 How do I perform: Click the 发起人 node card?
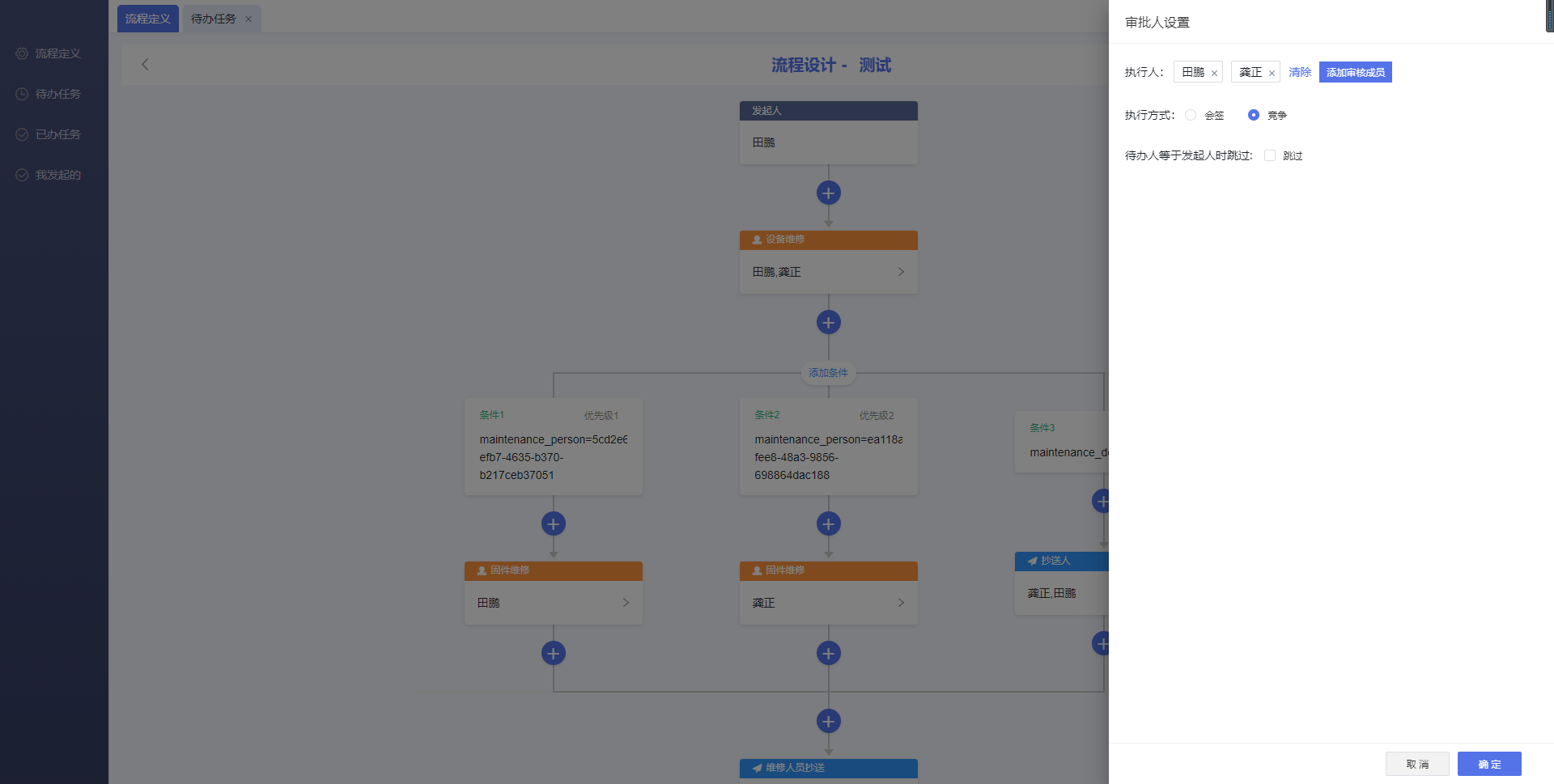(829, 133)
